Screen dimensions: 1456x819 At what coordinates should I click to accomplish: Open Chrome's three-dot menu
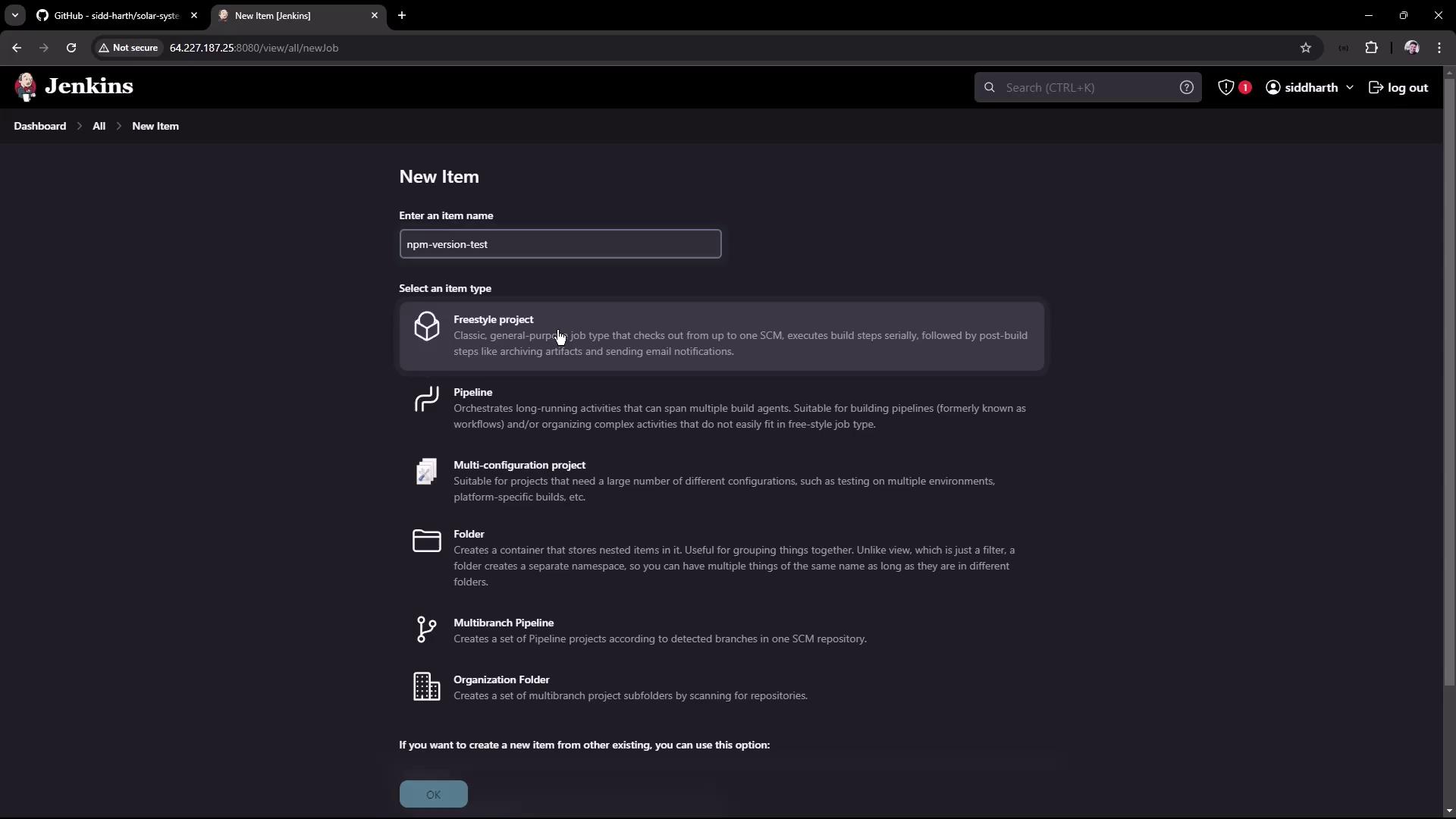[1439, 48]
